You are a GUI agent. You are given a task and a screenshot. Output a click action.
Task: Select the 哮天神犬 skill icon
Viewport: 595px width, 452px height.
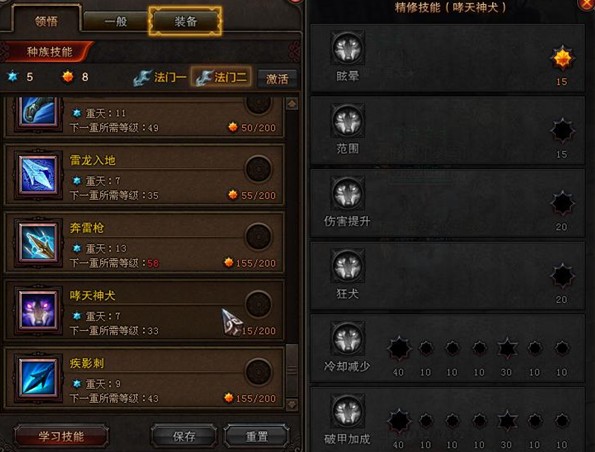coord(38,310)
